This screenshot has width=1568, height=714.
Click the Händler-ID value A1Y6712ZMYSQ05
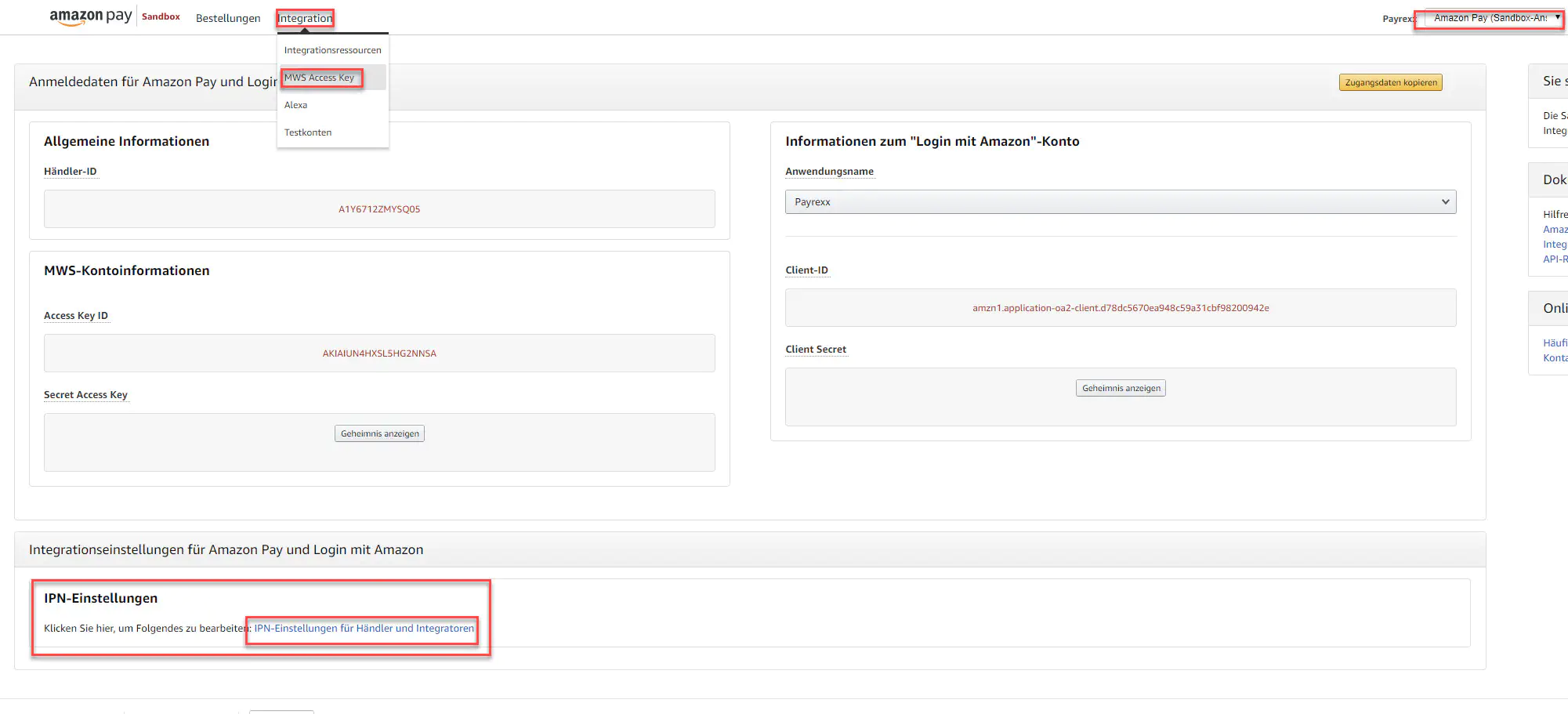click(x=379, y=209)
